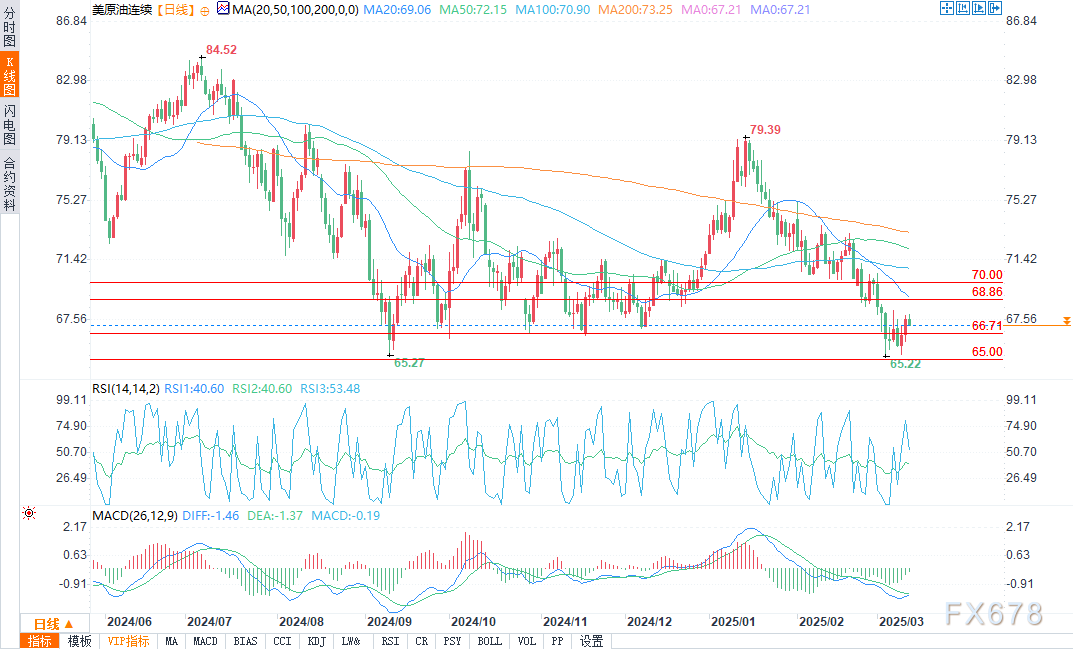The width and height of the screenshot is (1073, 649).
Task: Toggle the MACD indicator button at bottom
Action: pyautogui.click(x=205, y=641)
